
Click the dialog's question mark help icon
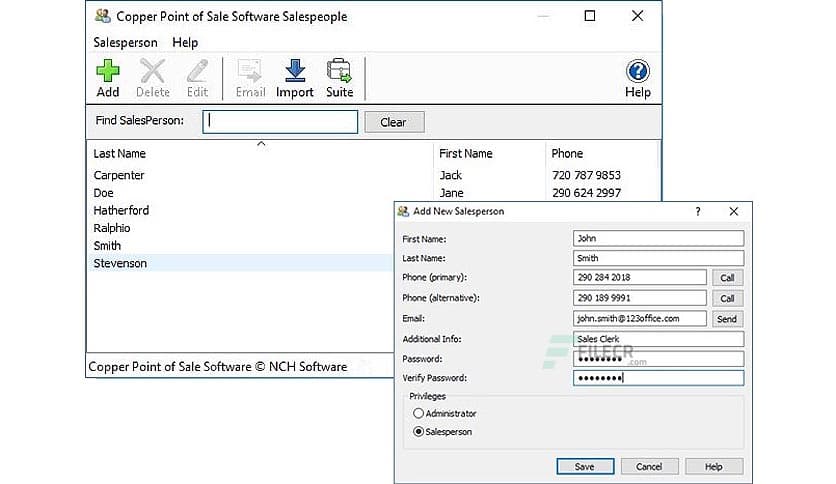[698, 212]
